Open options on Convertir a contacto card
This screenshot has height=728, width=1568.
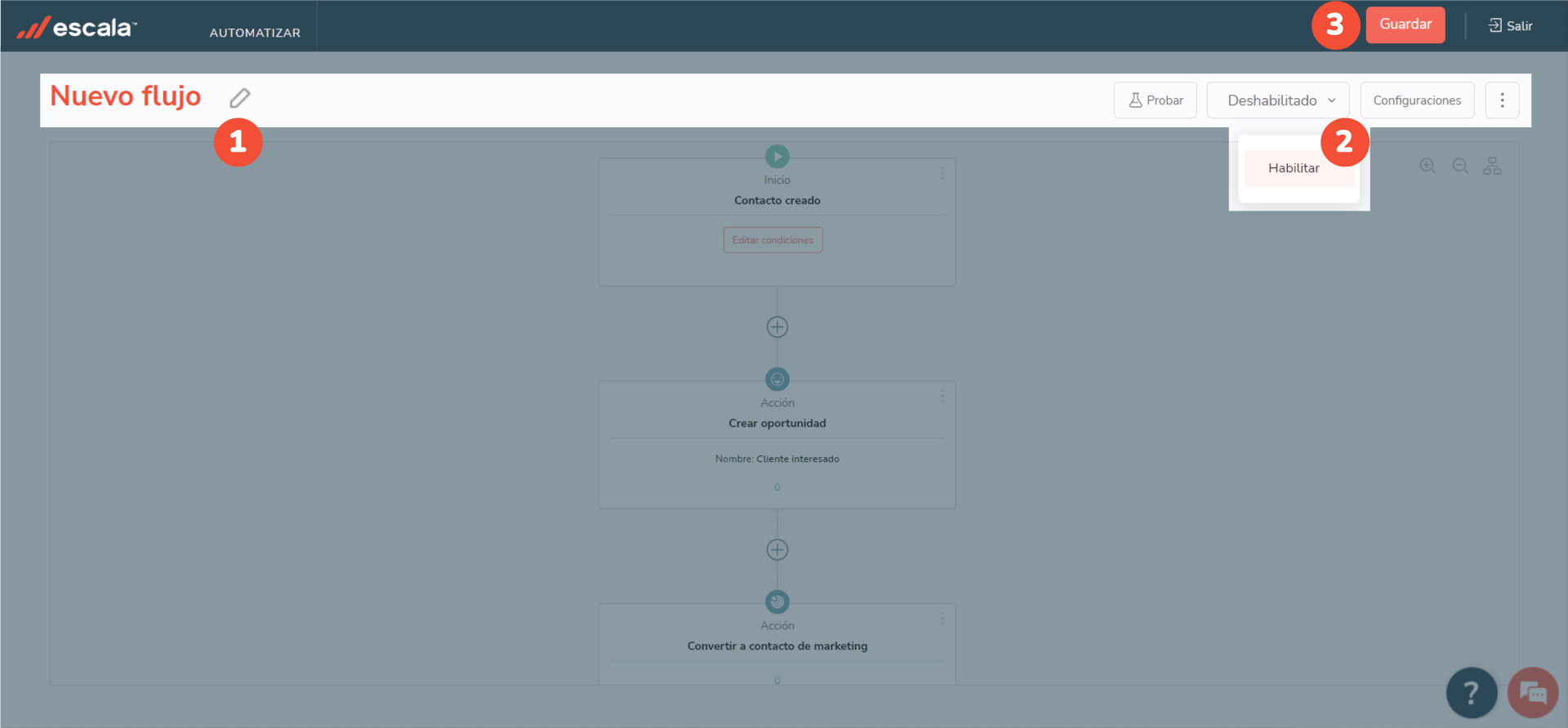(x=942, y=619)
